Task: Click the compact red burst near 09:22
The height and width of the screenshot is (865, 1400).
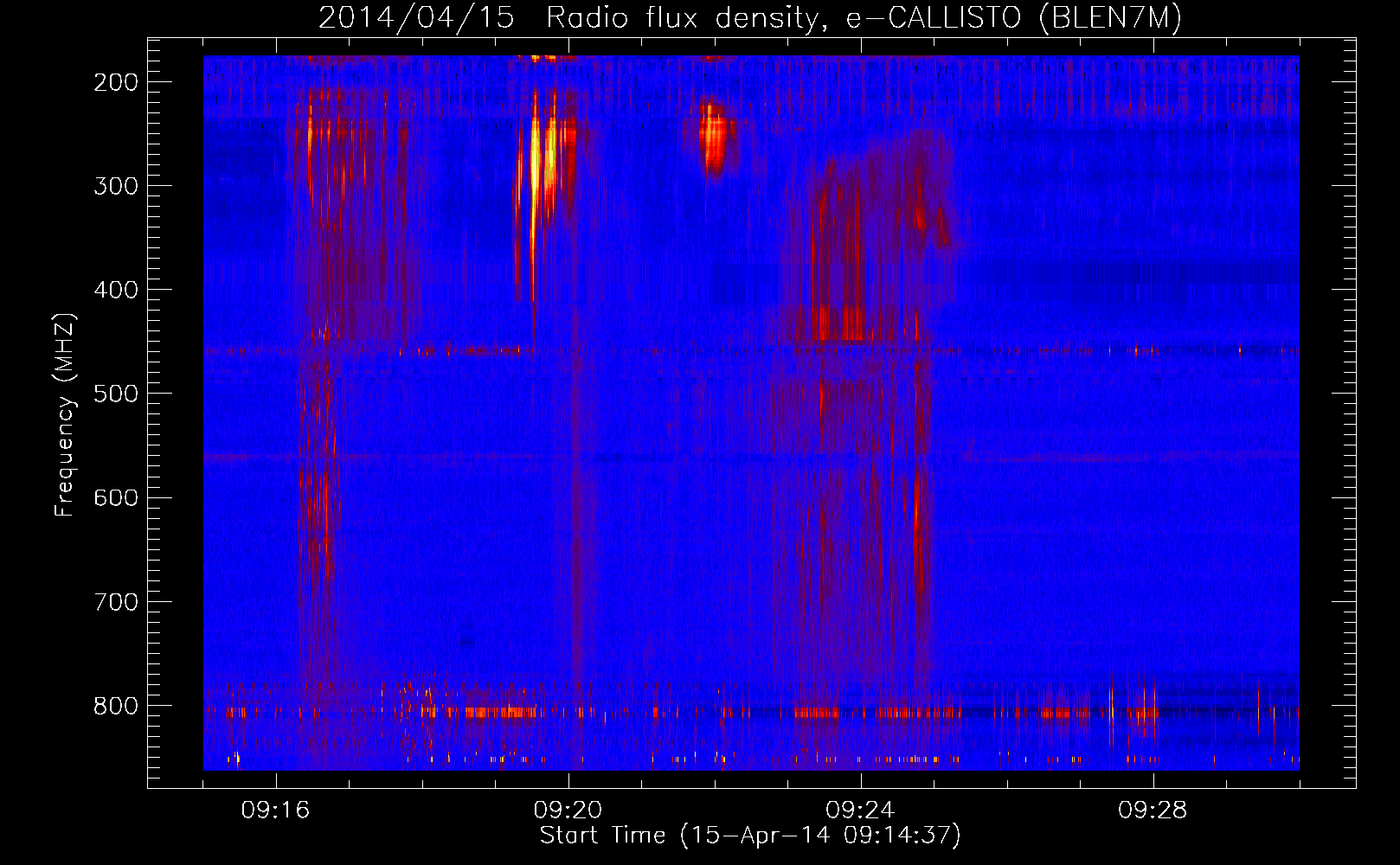Action: pos(715,140)
